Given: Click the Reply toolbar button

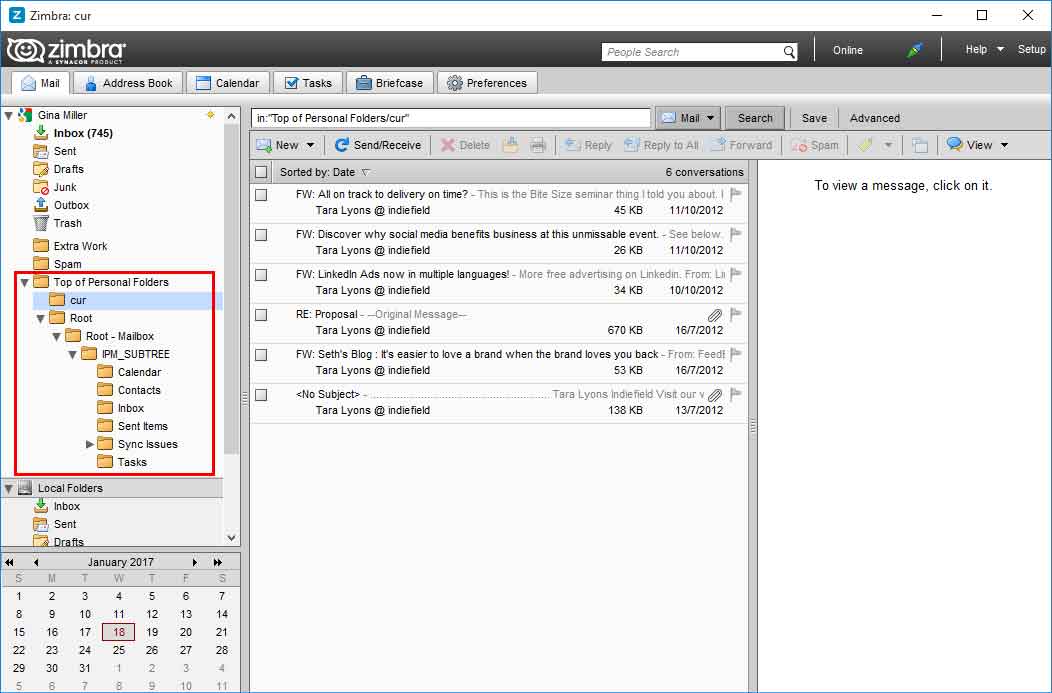Looking at the screenshot, I should tap(588, 145).
